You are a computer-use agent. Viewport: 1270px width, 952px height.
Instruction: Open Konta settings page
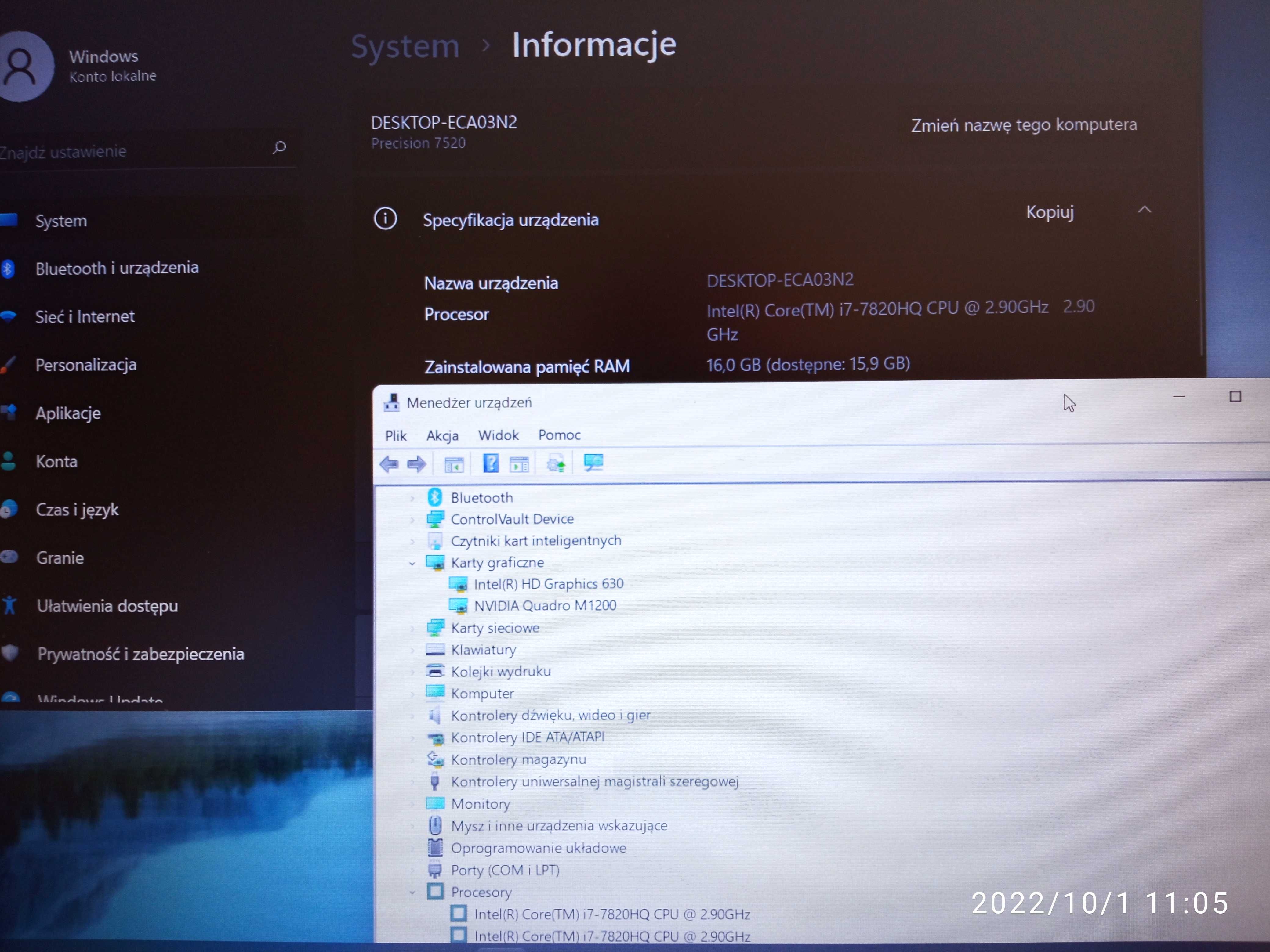point(56,461)
